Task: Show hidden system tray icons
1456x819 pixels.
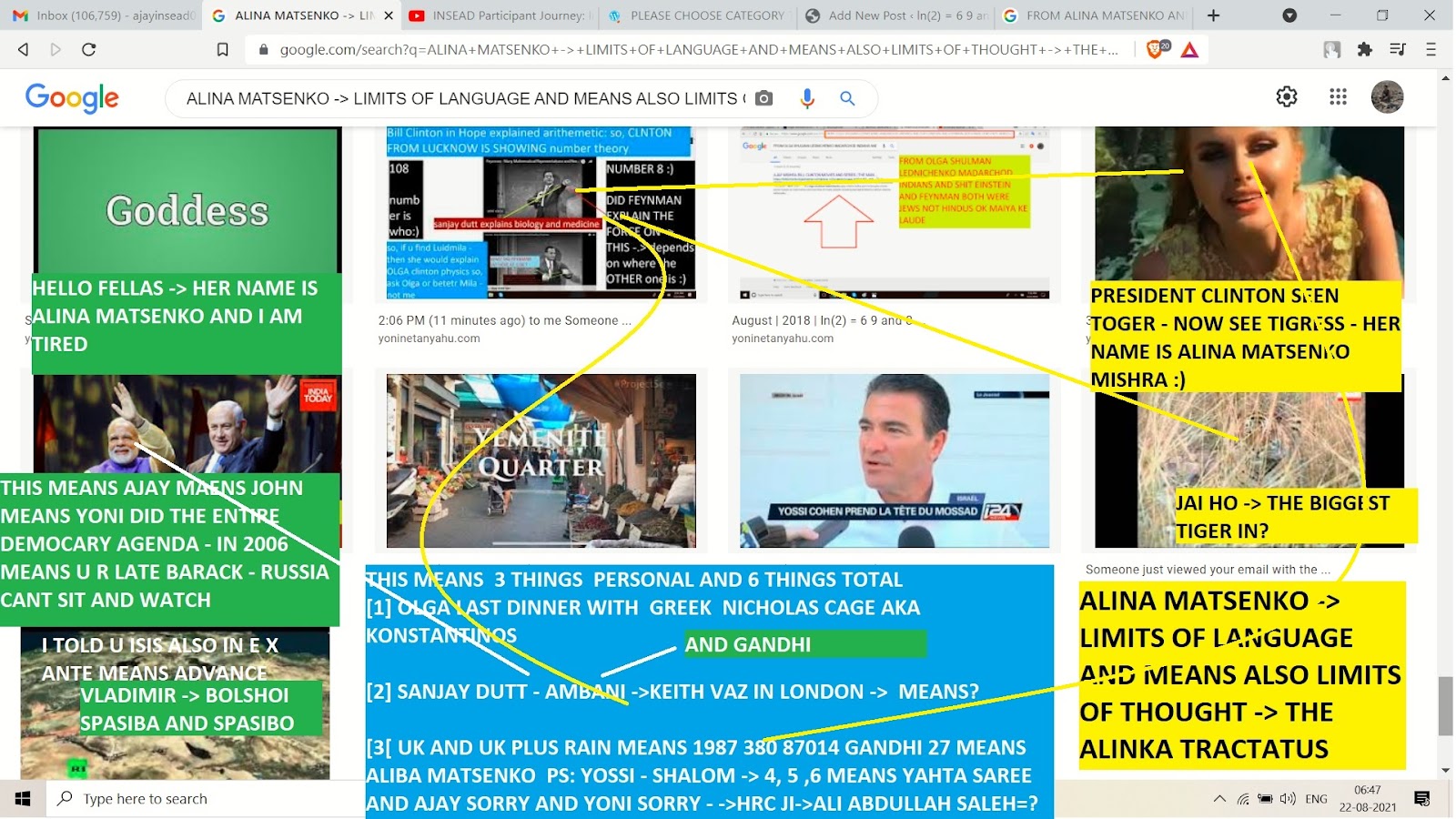Action: (x=1218, y=799)
